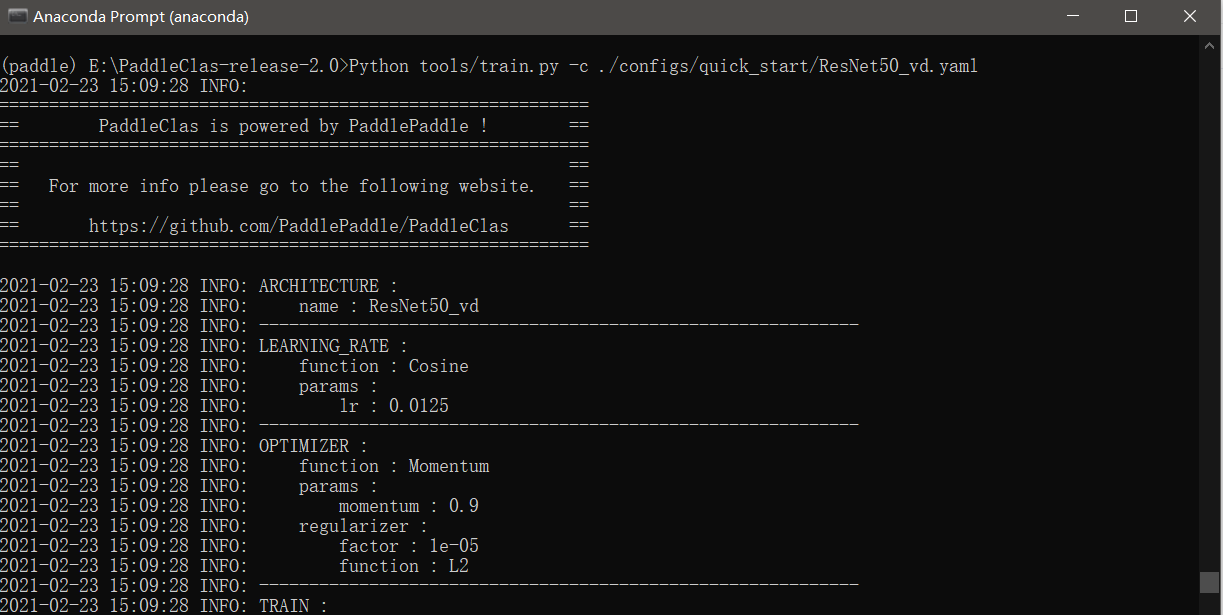The width and height of the screenshot is (1223, 615).
Task: Click the vertical scrollbar track
Action: click(1209, 300)
